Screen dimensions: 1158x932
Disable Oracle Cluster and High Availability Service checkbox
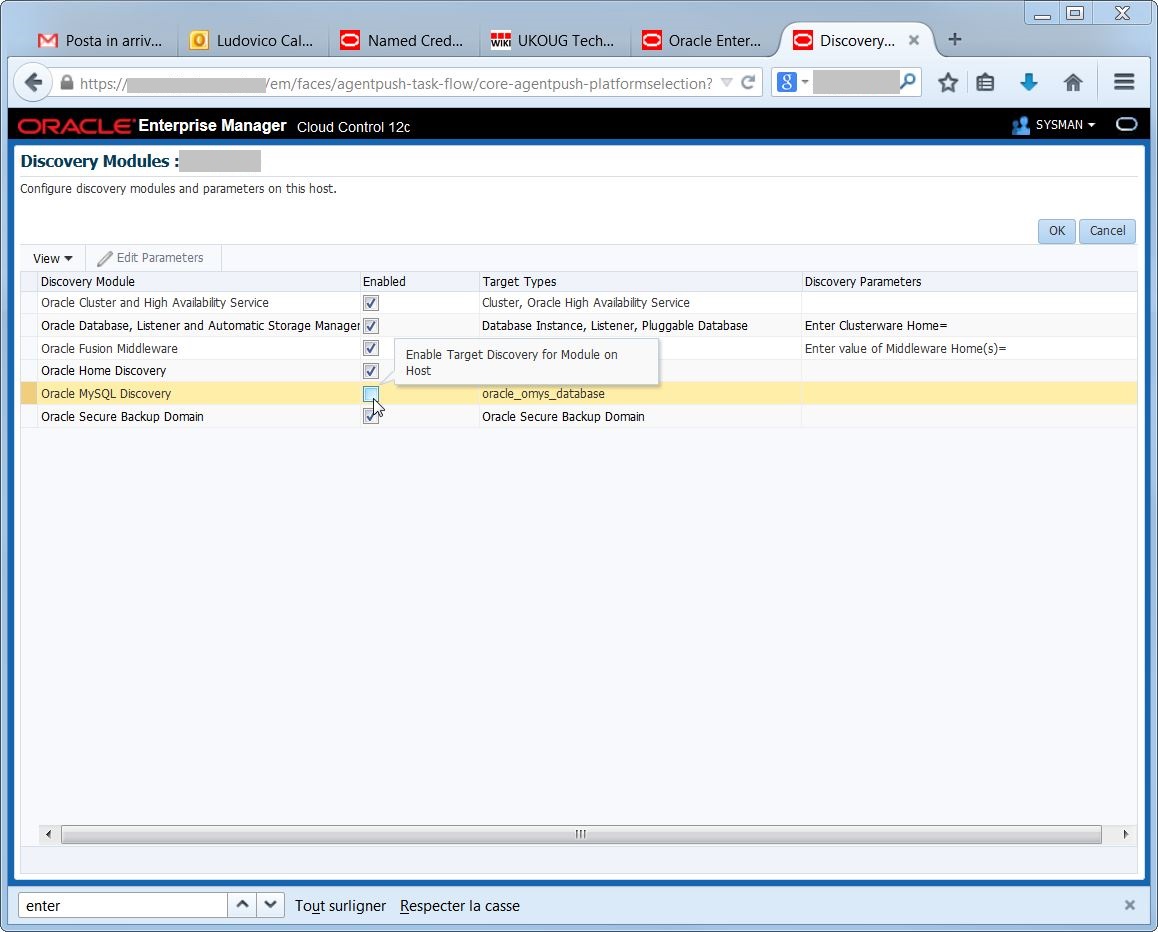pos(371,303)
